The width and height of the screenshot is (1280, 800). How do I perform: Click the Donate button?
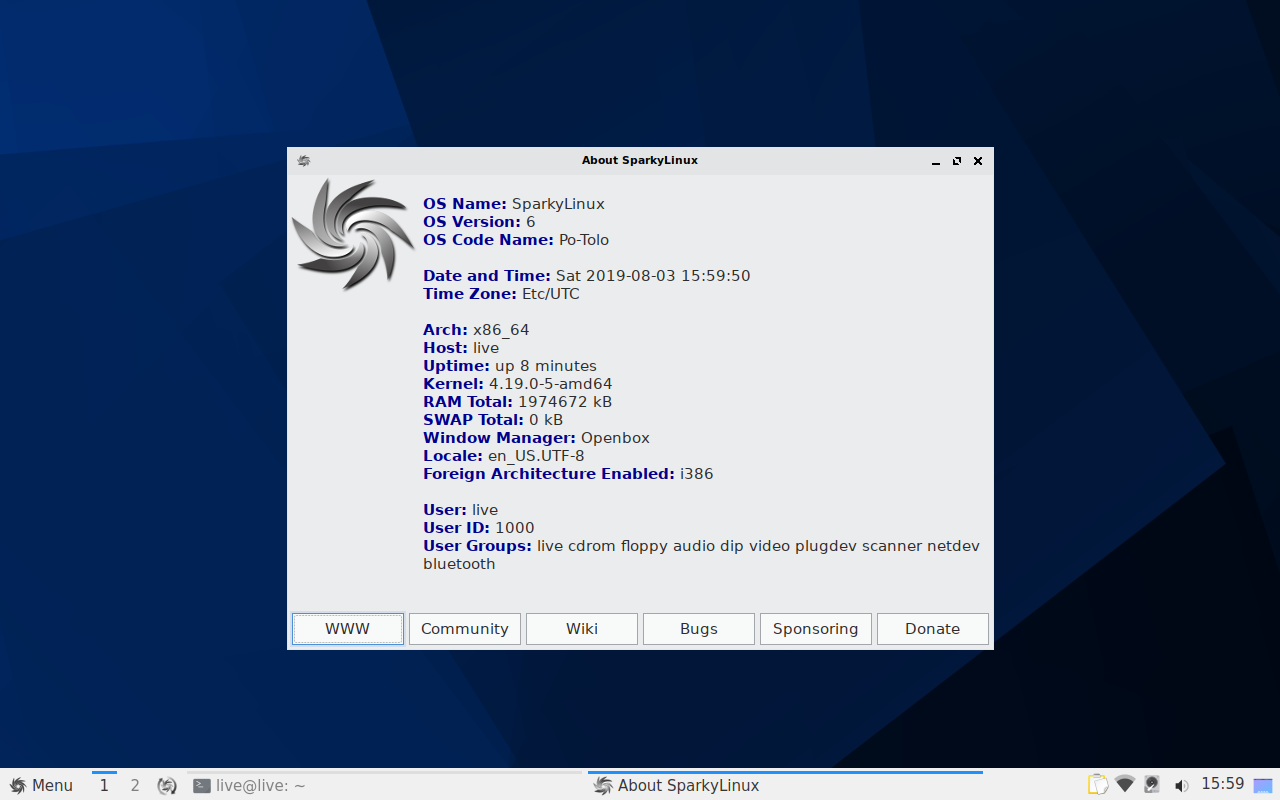(933, 629)
